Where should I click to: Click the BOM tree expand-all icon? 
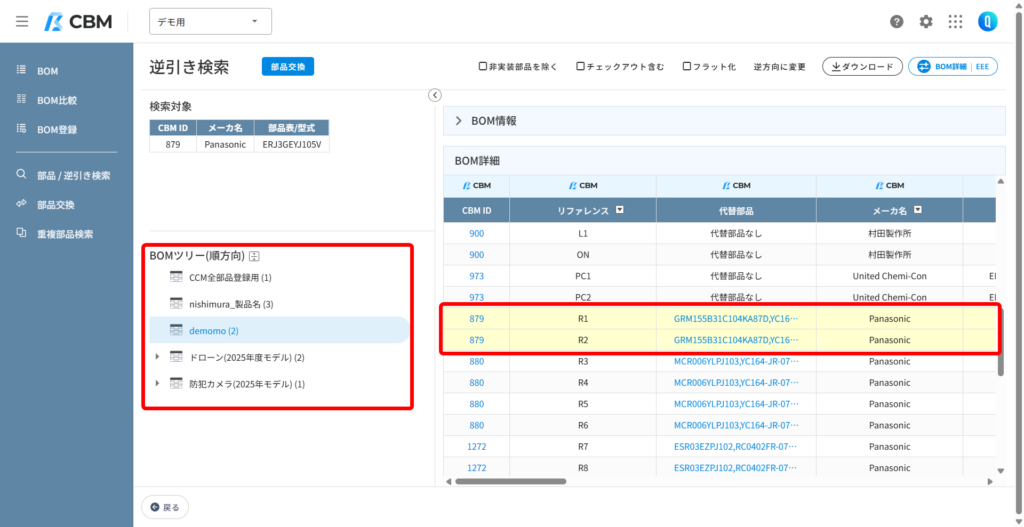[255, 257]
